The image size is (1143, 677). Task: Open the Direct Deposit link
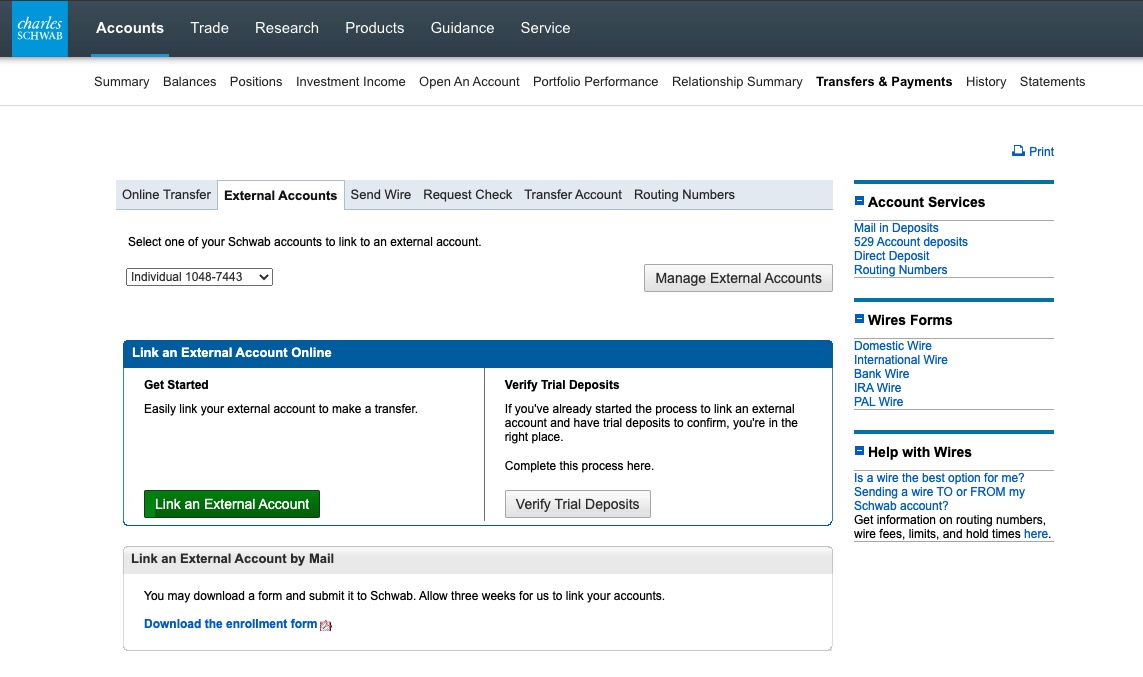click(893, 256)
